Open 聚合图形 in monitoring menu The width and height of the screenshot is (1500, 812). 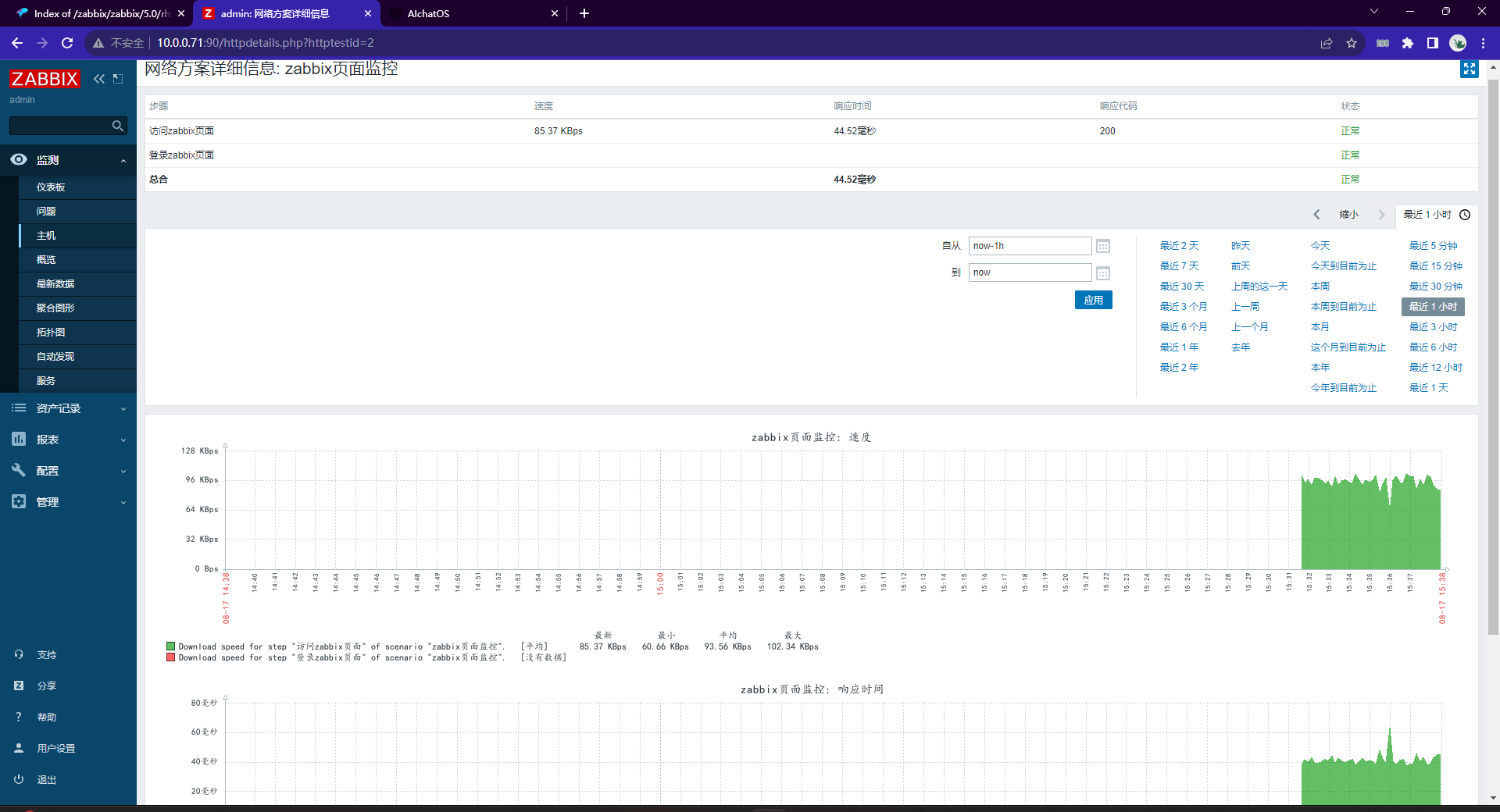(55, 308)
